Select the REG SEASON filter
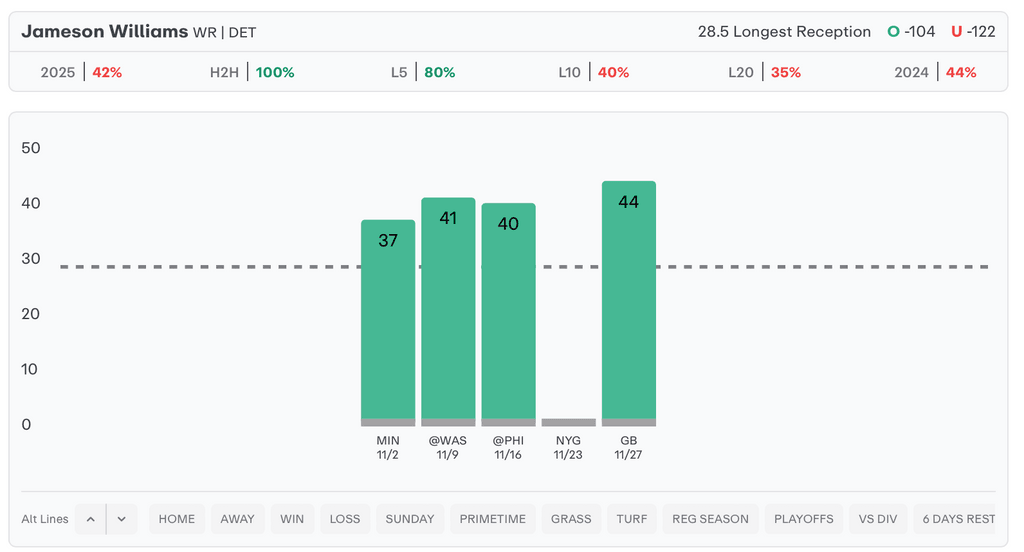 click(x=711, y=519)
